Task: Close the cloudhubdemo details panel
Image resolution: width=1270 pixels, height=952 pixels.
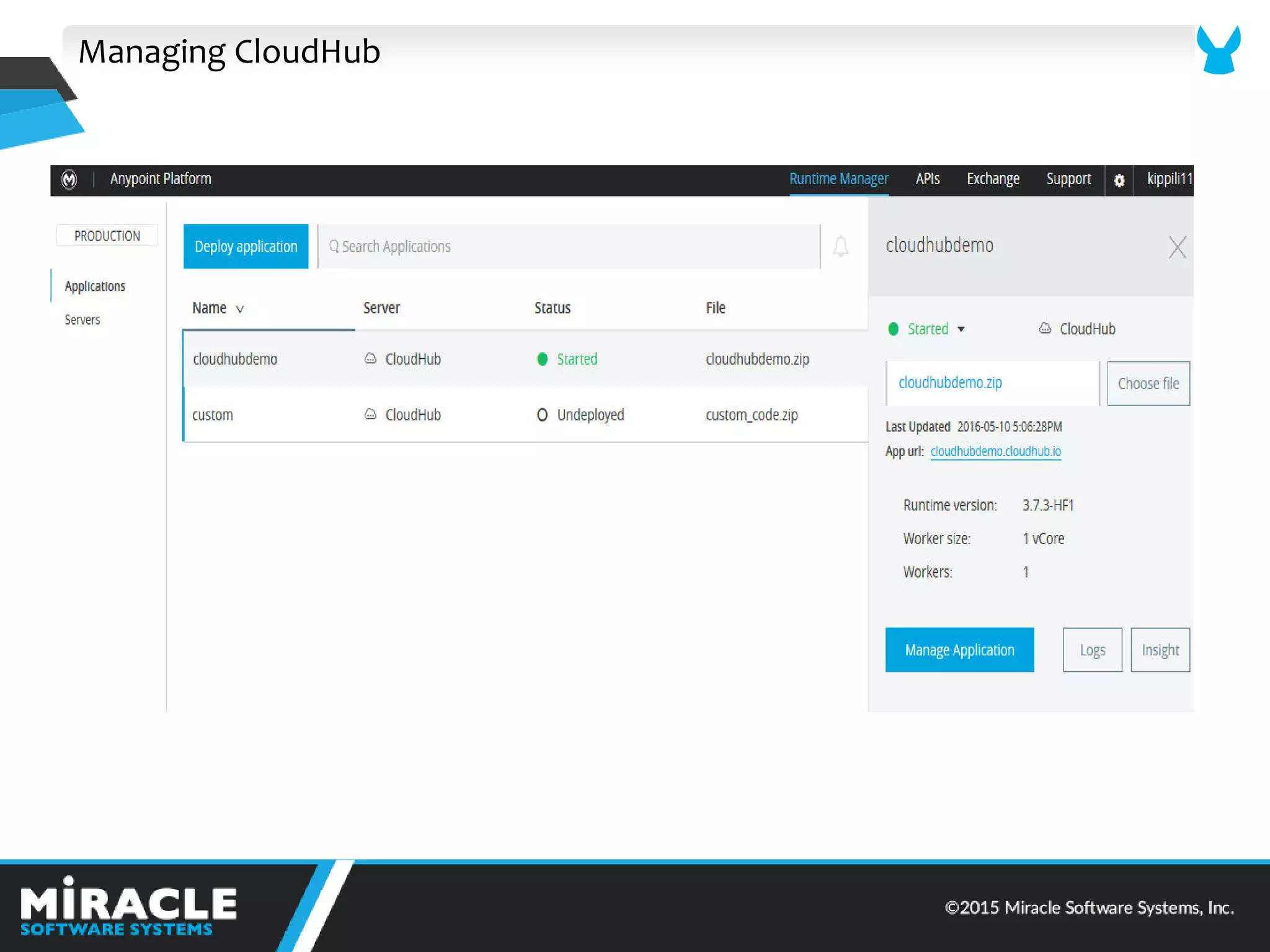Action: 1177,247
